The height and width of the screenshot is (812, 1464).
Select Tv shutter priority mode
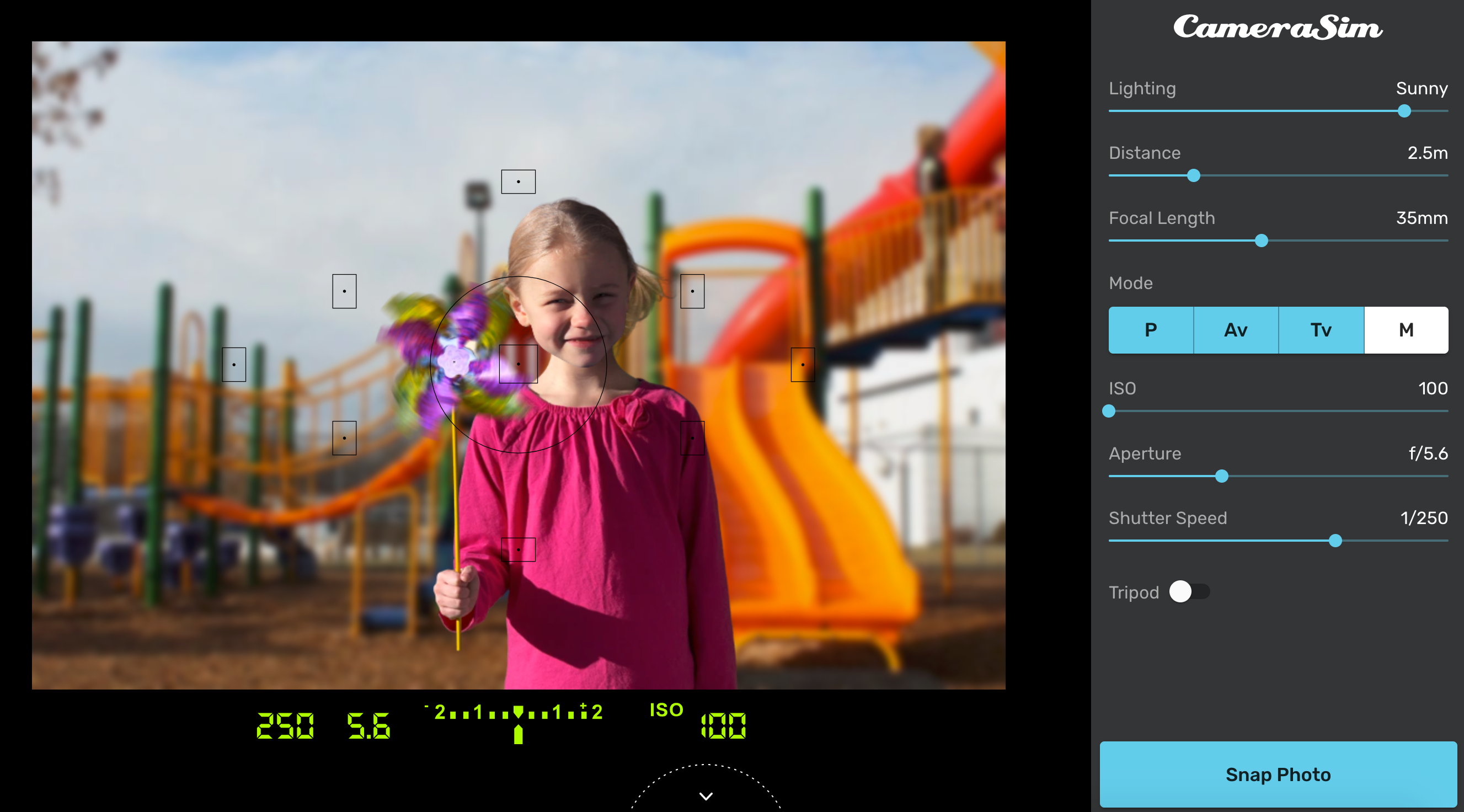pos(1321,330)
